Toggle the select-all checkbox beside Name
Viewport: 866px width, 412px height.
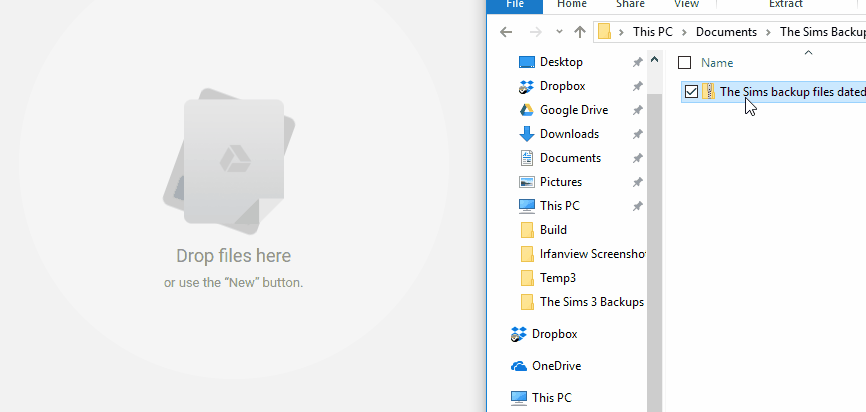point(684,62)
